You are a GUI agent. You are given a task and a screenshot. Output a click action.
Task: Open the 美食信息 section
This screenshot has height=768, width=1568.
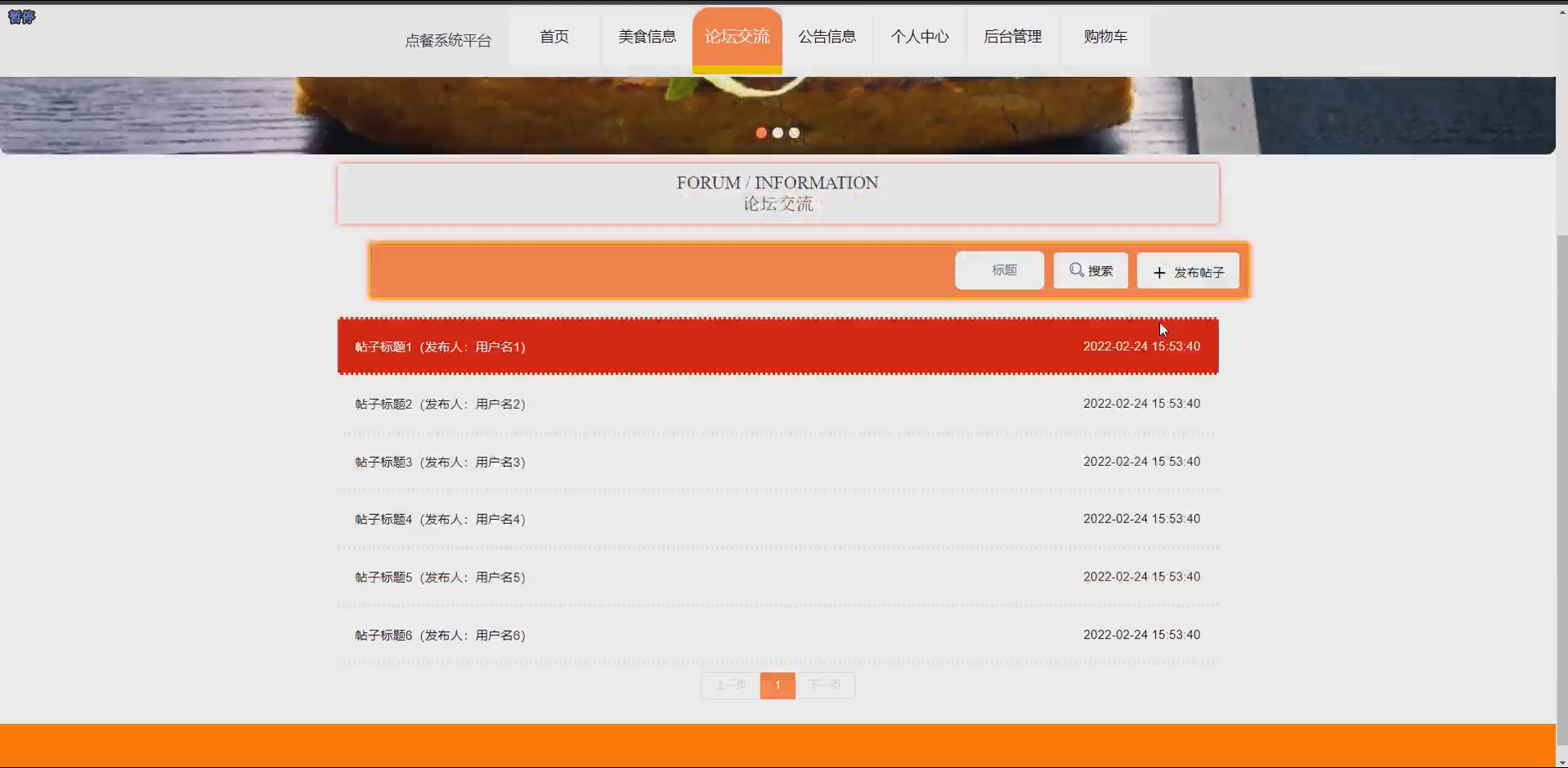646,37
